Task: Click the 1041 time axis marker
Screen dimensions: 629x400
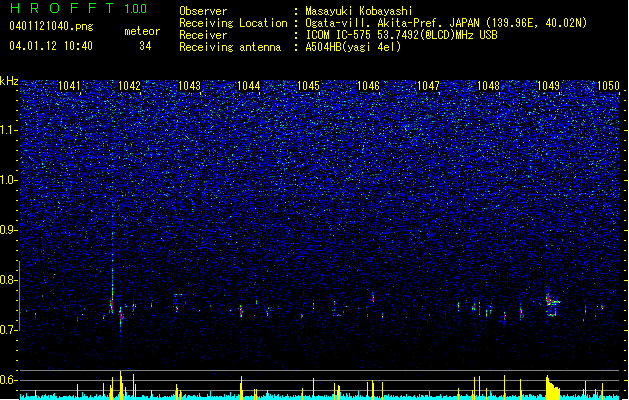Action: 69,86
